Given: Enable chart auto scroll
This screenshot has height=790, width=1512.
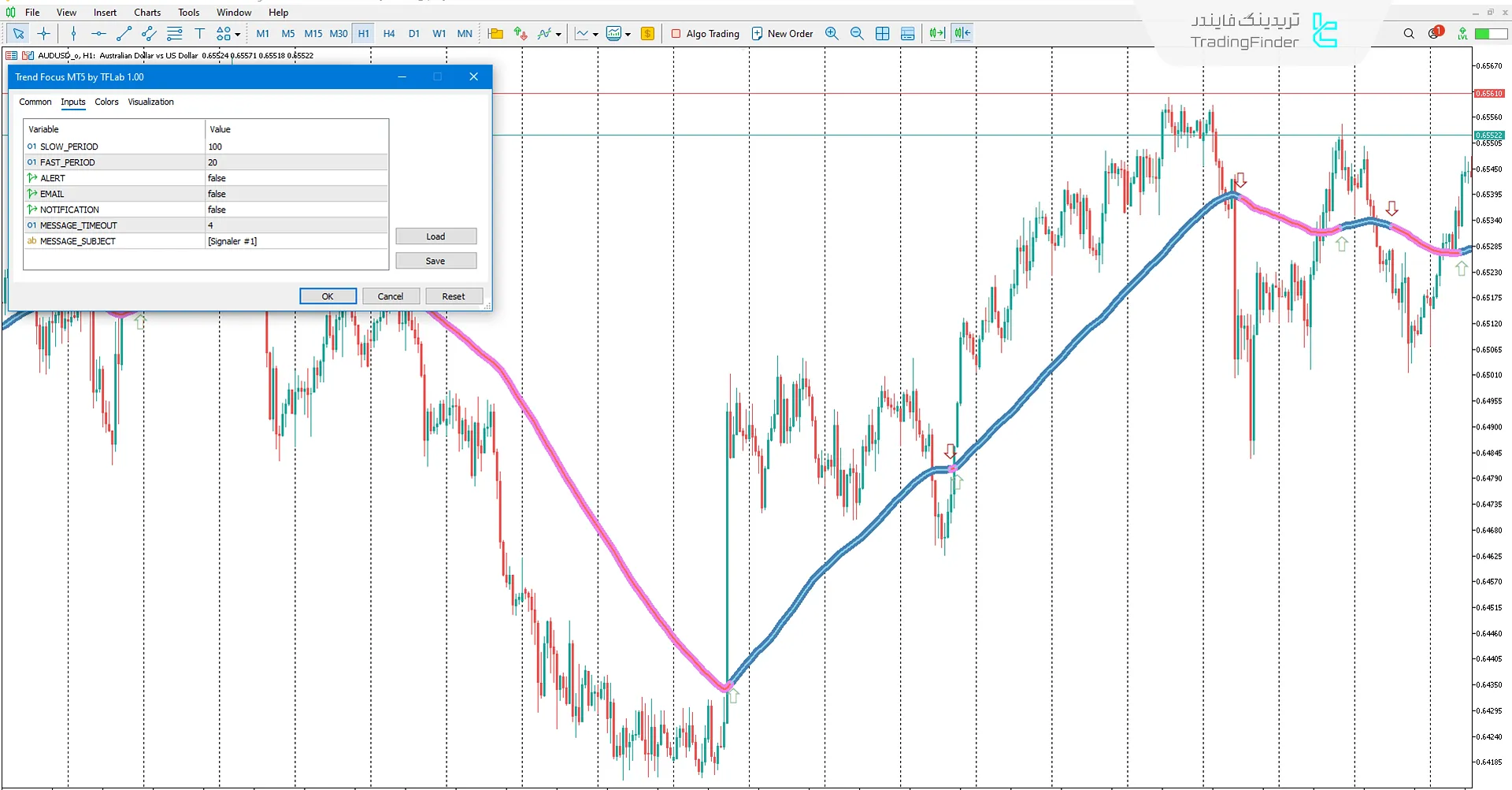Looking at the screenshot, I should (936, 33).
